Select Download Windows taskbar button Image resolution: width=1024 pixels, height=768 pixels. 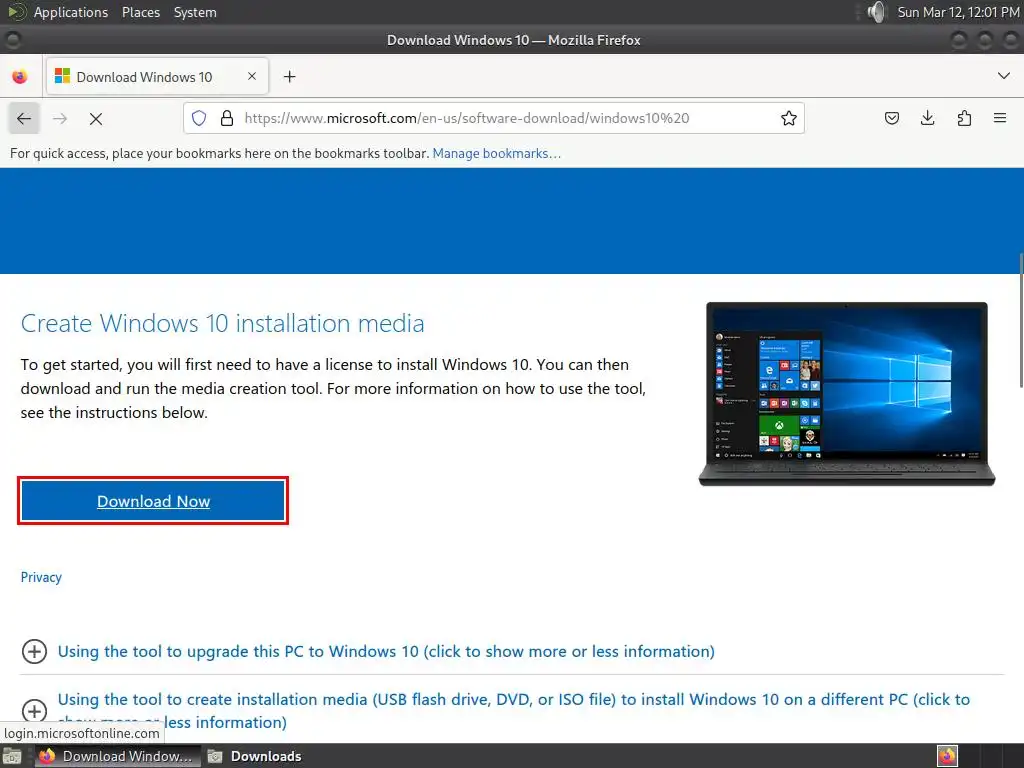click(118, 756)
